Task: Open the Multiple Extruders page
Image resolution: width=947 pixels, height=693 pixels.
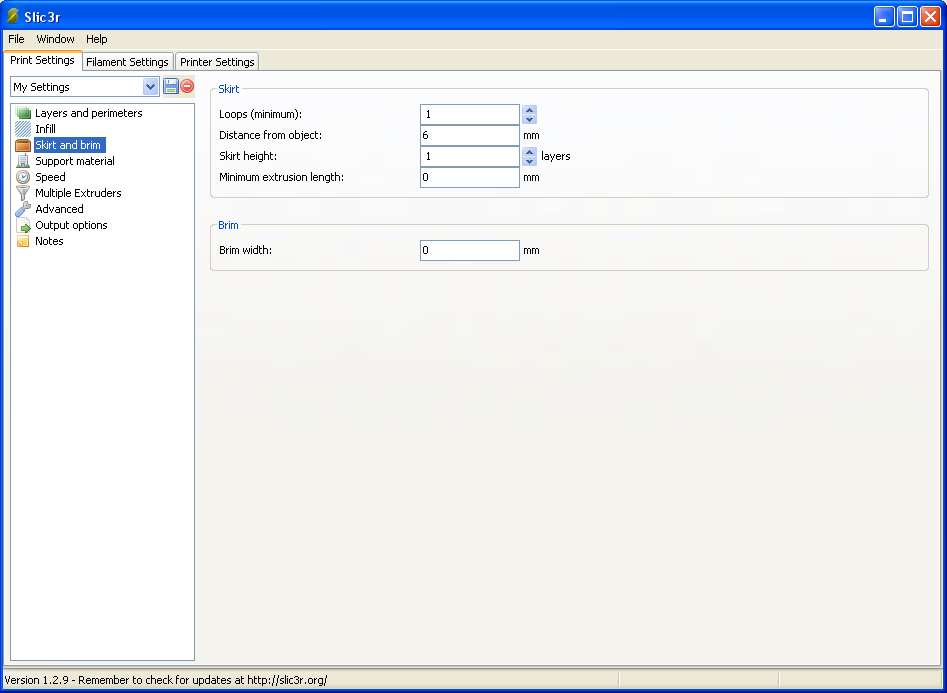Action: (x=79, y=193)
